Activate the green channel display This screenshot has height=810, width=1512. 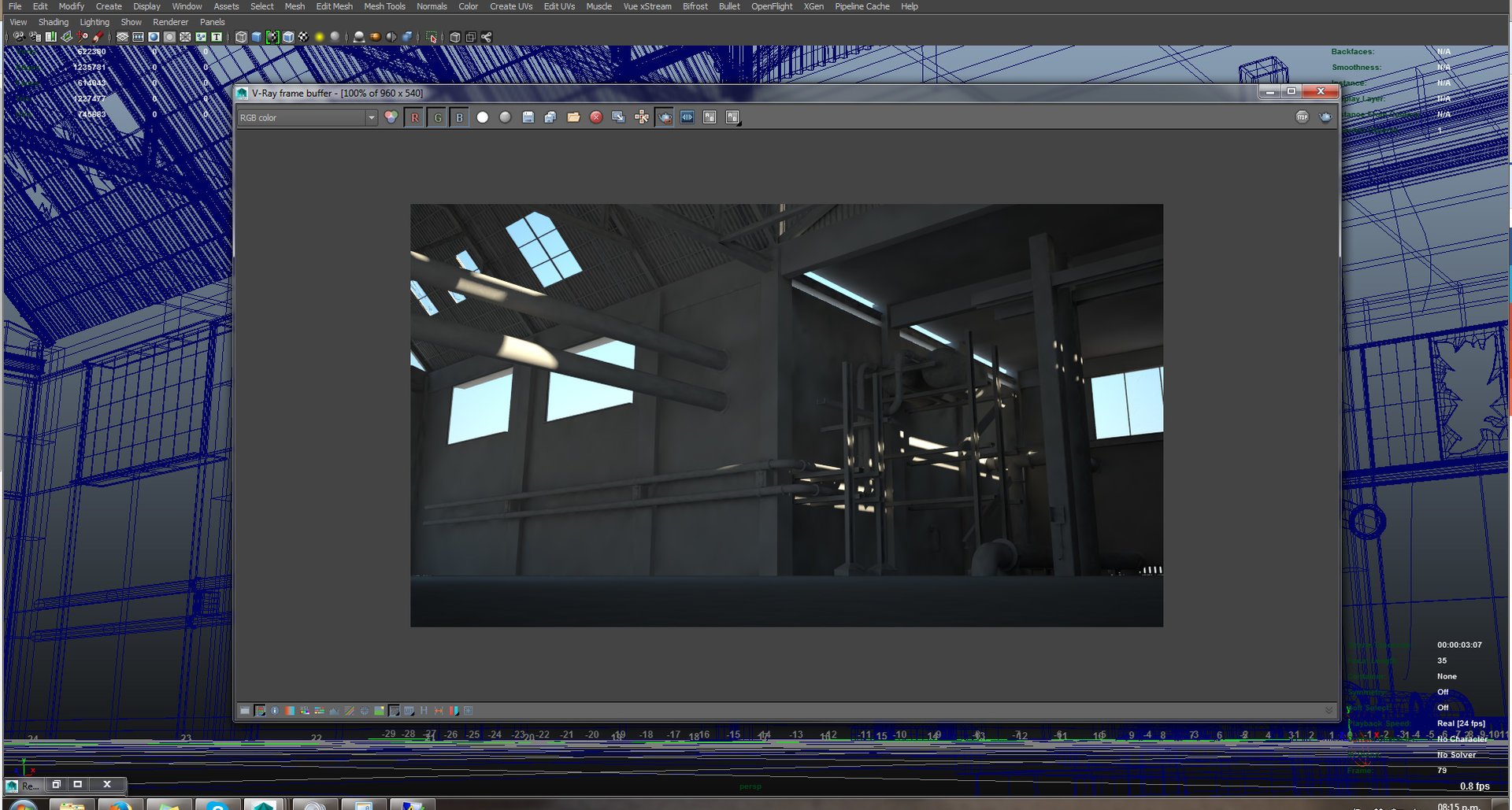[x=438, y=117]
